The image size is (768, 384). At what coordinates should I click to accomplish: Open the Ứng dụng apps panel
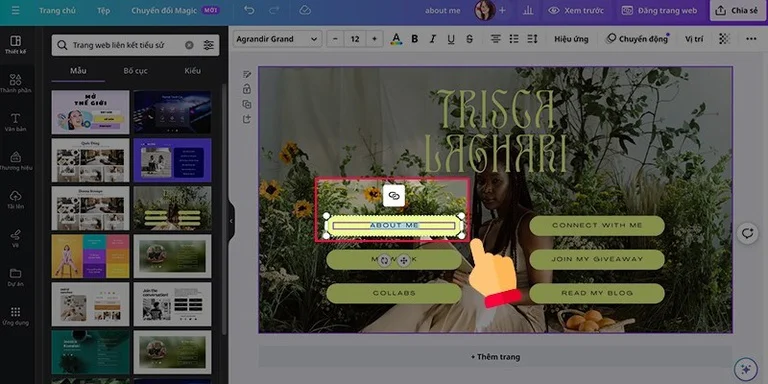16,316
